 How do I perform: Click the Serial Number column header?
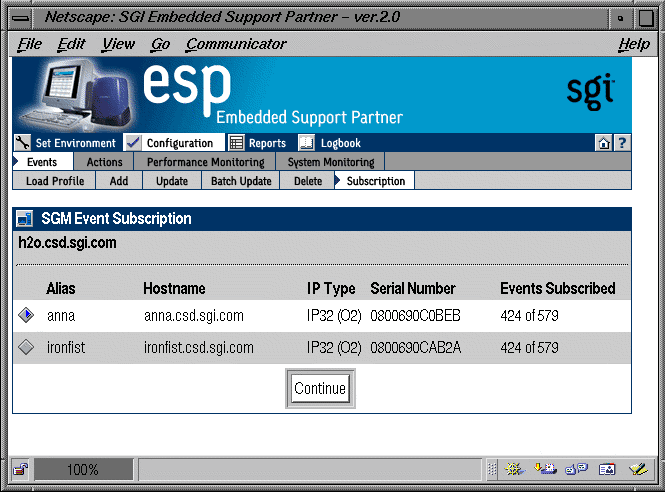point(413,289)
